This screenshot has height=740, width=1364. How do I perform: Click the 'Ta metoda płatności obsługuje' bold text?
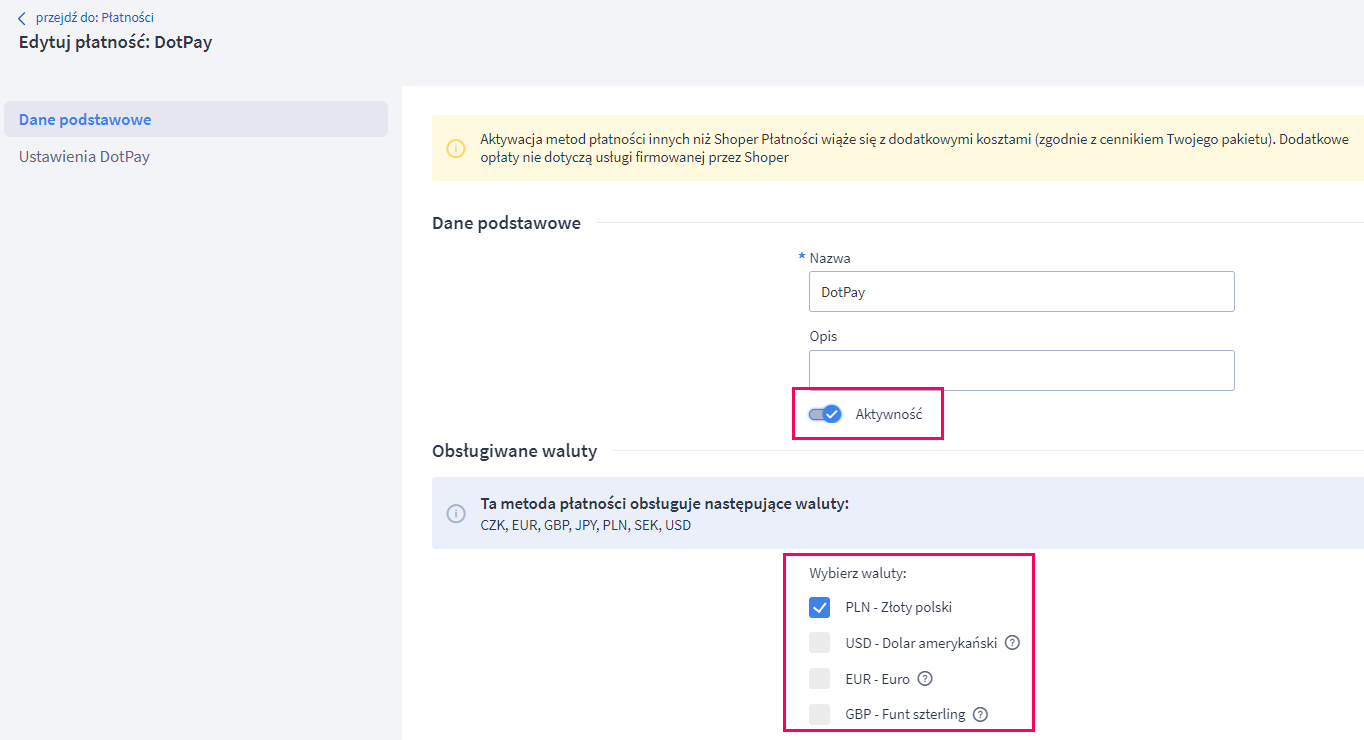point(665,503)
